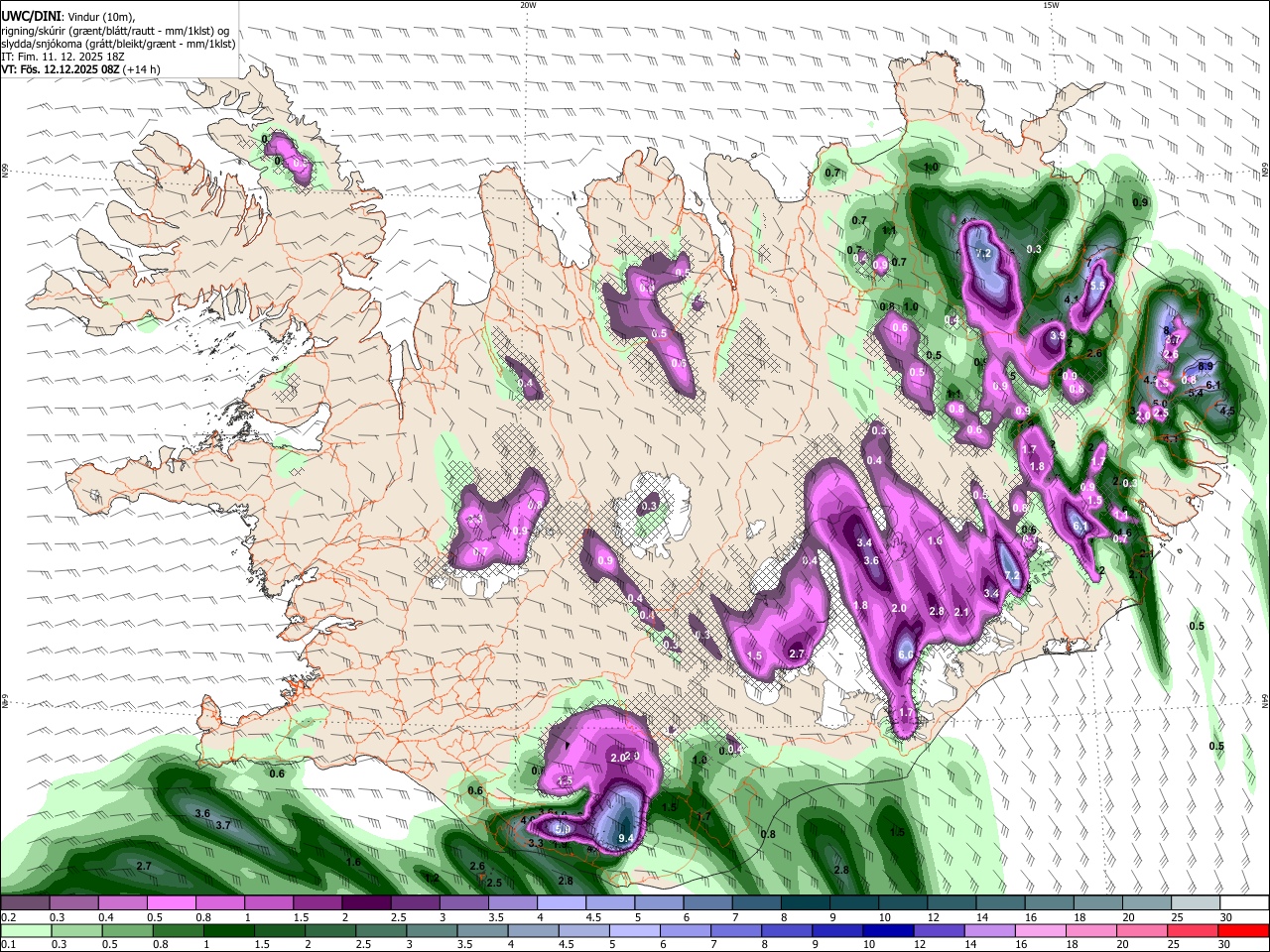
Task: Pick the light pink swatch between 16 and 18 in lower row
Action: pyautogui.click(x=1042, y=931)
